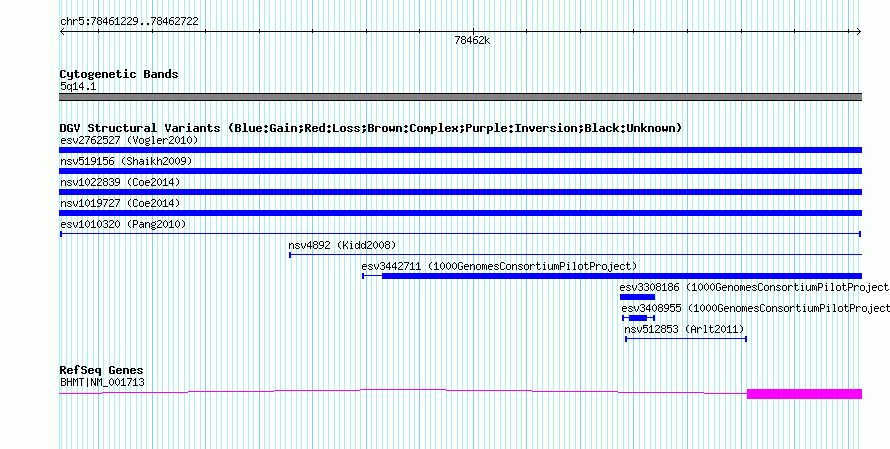Open the BHMT|NM_001713 gene label
Viewport: 890px width, 449px height.
click(102, 383)
